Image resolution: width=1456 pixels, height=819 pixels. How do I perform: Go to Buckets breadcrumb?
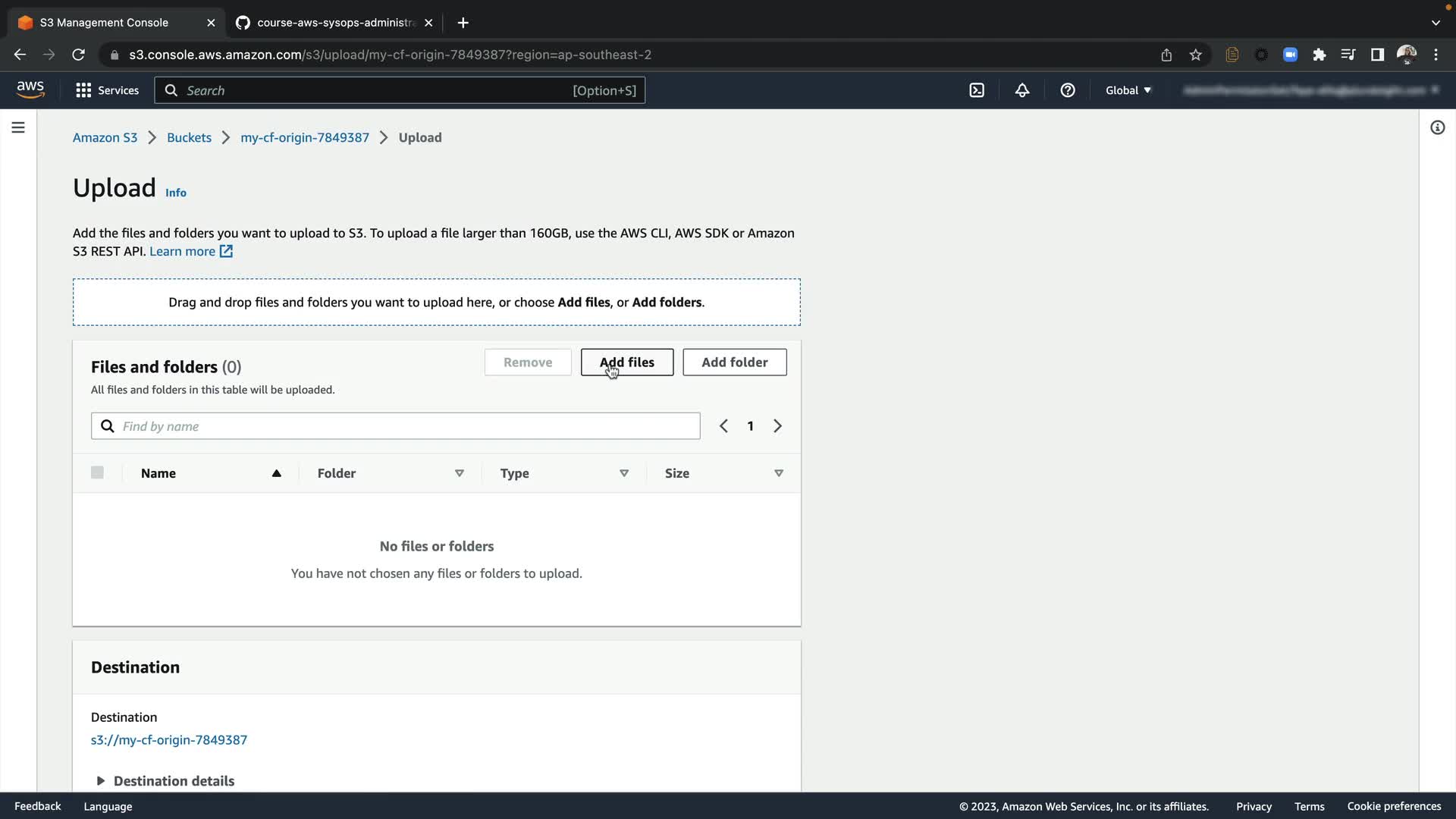point(189,137)
